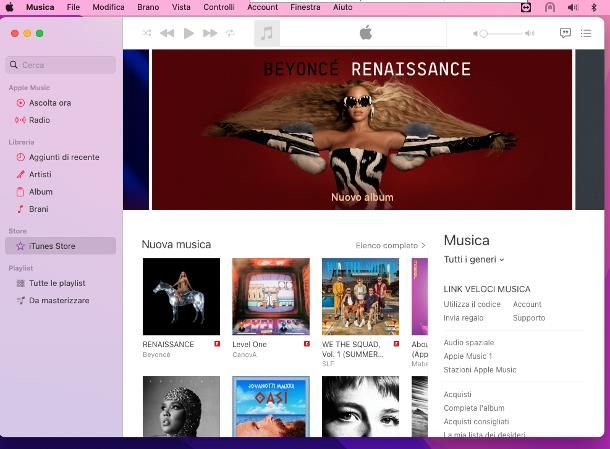Click the Cerca search field
This screenshot has height=449, width=610.
pos(61,65)
